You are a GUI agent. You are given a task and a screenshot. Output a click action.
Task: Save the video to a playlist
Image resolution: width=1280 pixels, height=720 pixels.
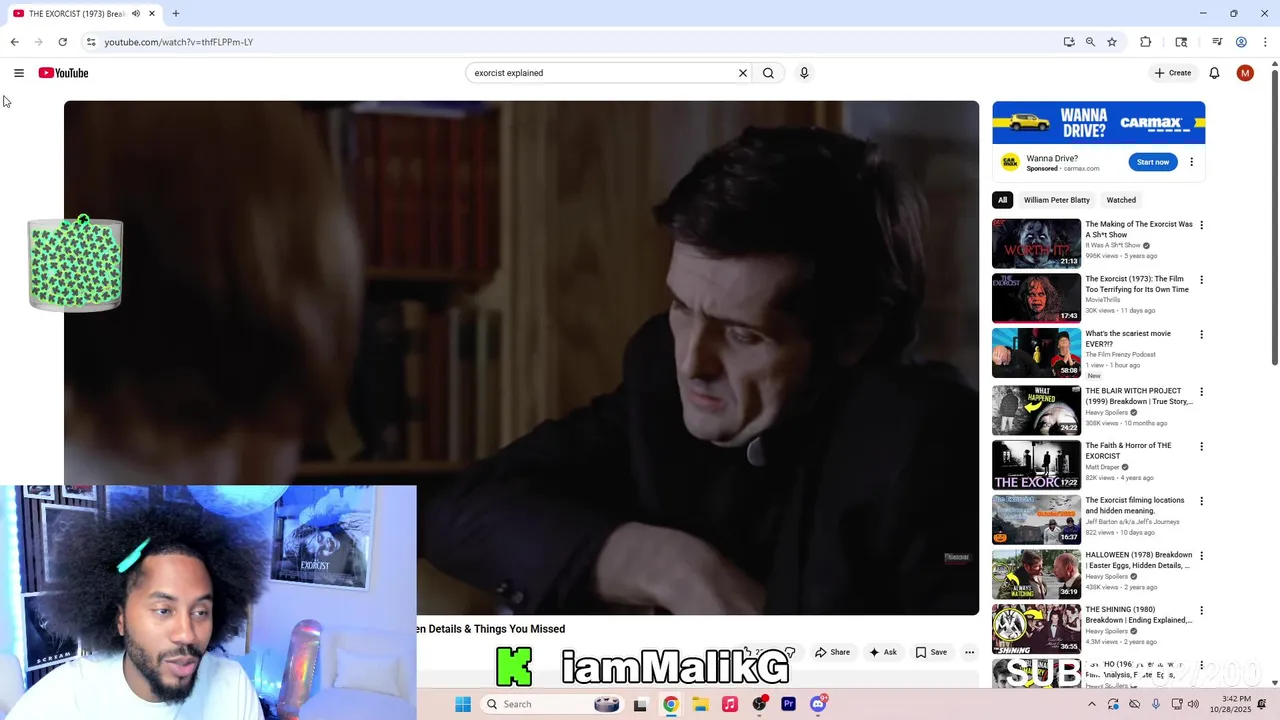(931, 652)
